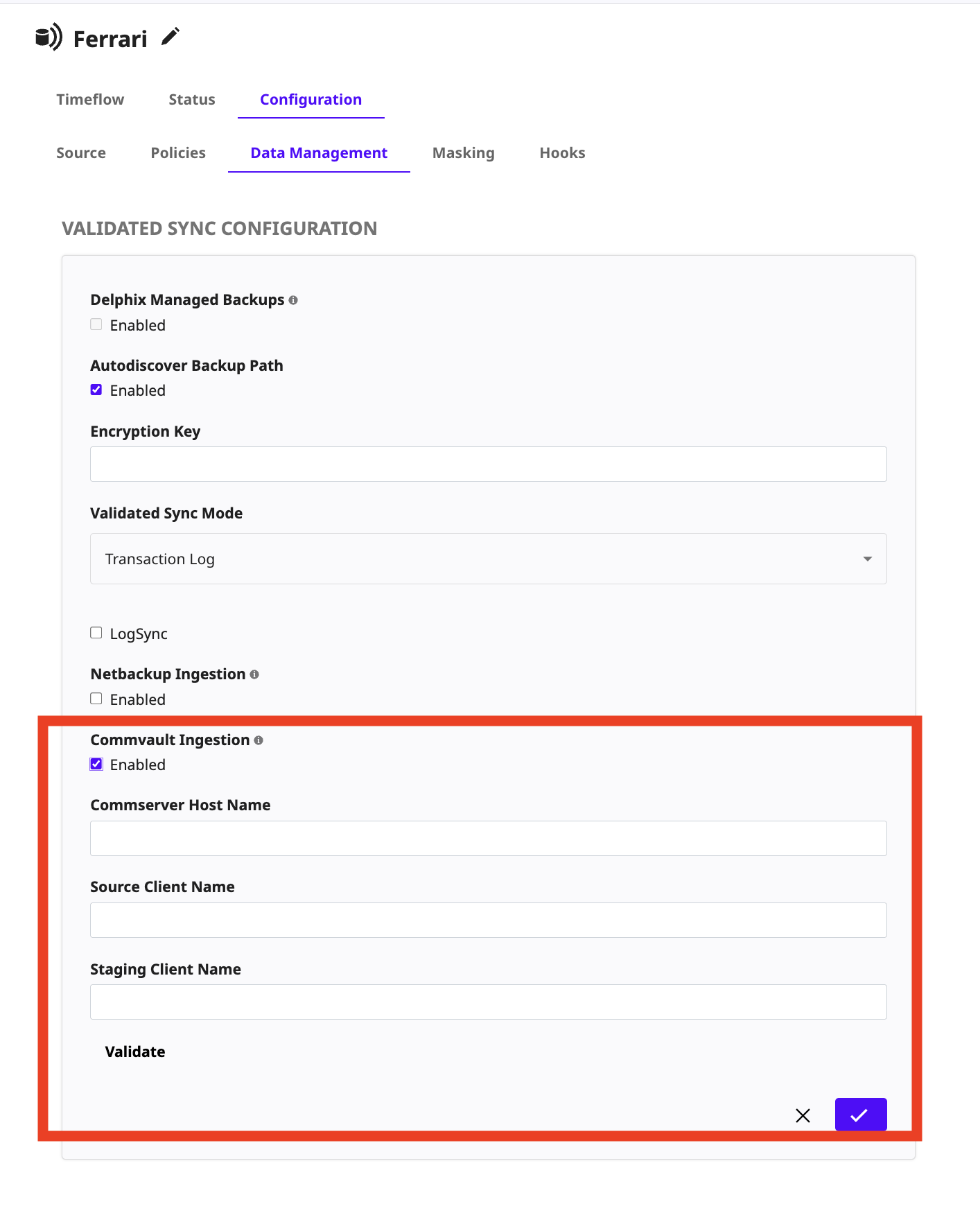Select the Hooks tab
Viewport: 980px width, 1213px height.
click(561, 152)
